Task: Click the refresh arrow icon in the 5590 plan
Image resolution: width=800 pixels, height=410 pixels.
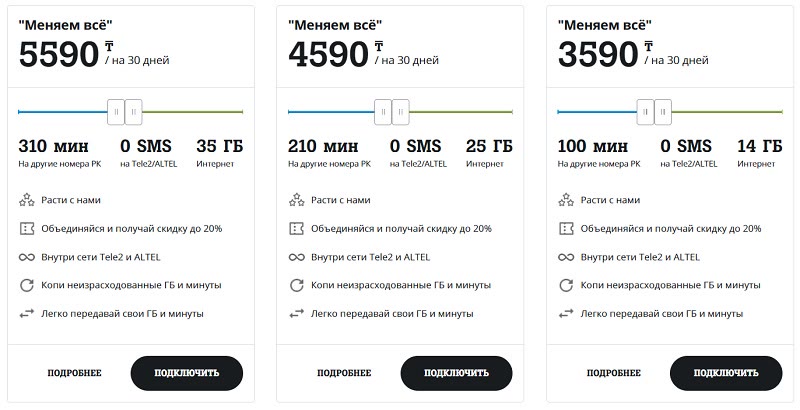Action: (27, 285)
